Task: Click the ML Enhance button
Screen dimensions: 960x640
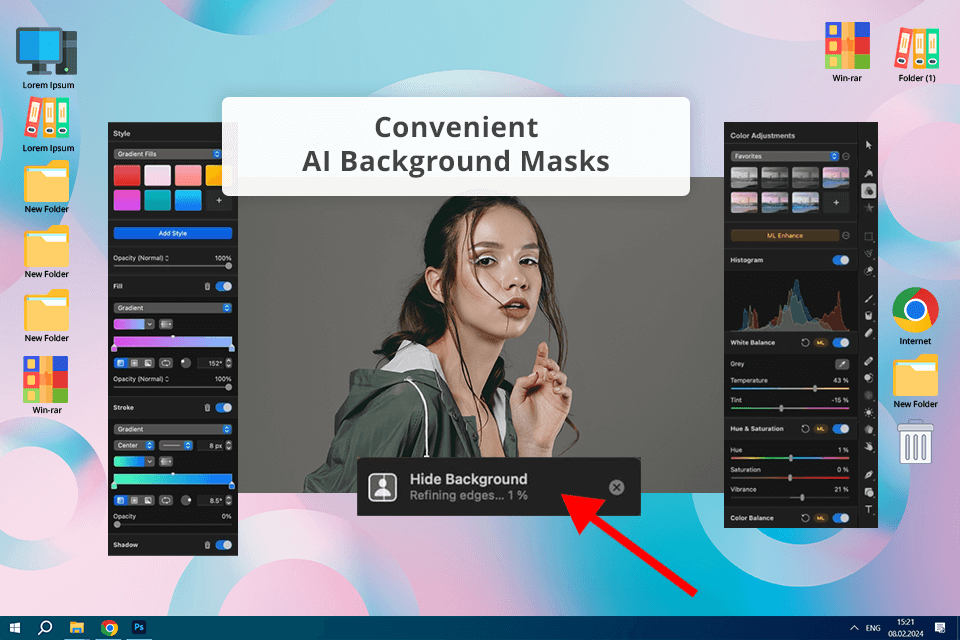Action: pyautogui.click(x=785, y=235)
